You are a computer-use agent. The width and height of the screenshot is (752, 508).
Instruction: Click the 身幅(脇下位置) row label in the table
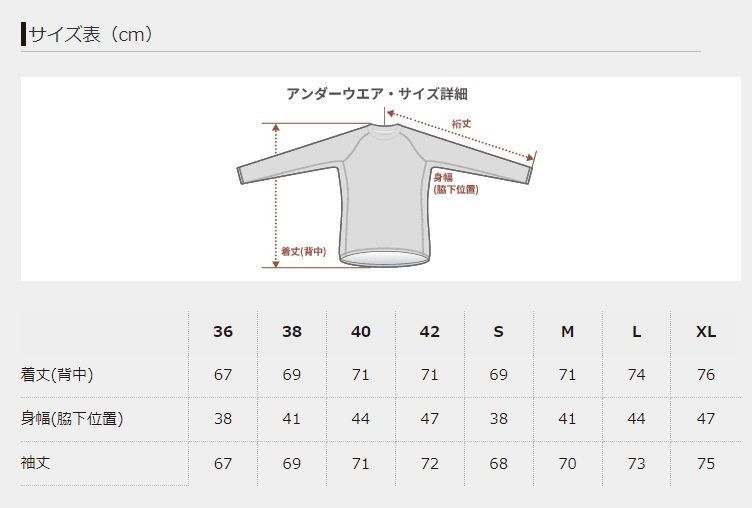(72, 419)
